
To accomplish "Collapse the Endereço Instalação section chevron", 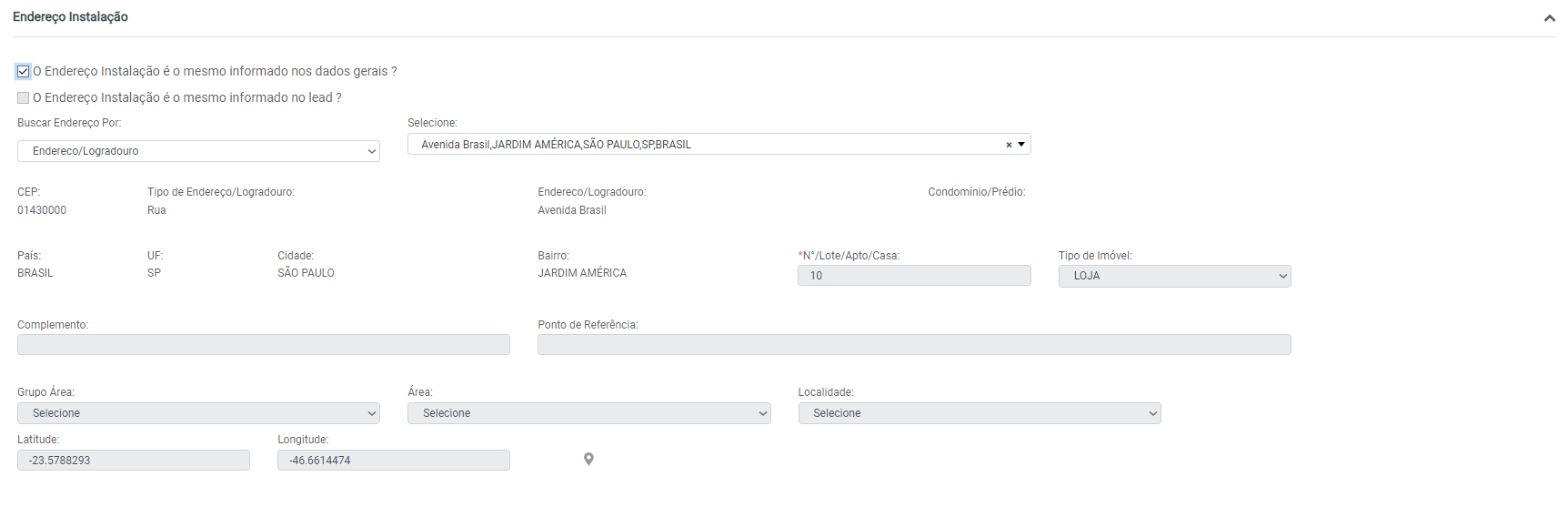I will click(1549, 18).
